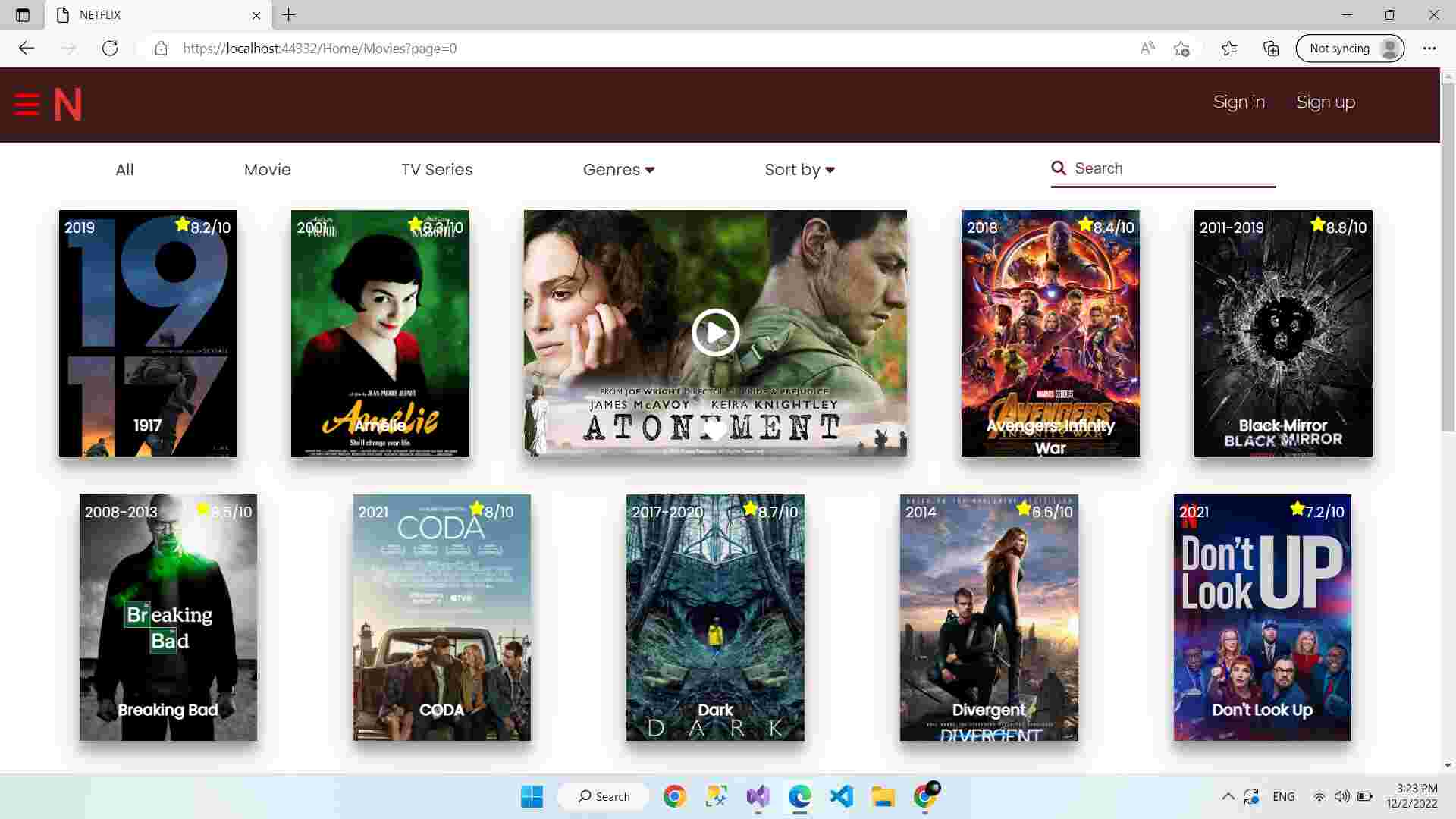This screenshot has height=819, width=1456.
Task: Open Chrome from the taskbar
Action: tap(674, 796)
